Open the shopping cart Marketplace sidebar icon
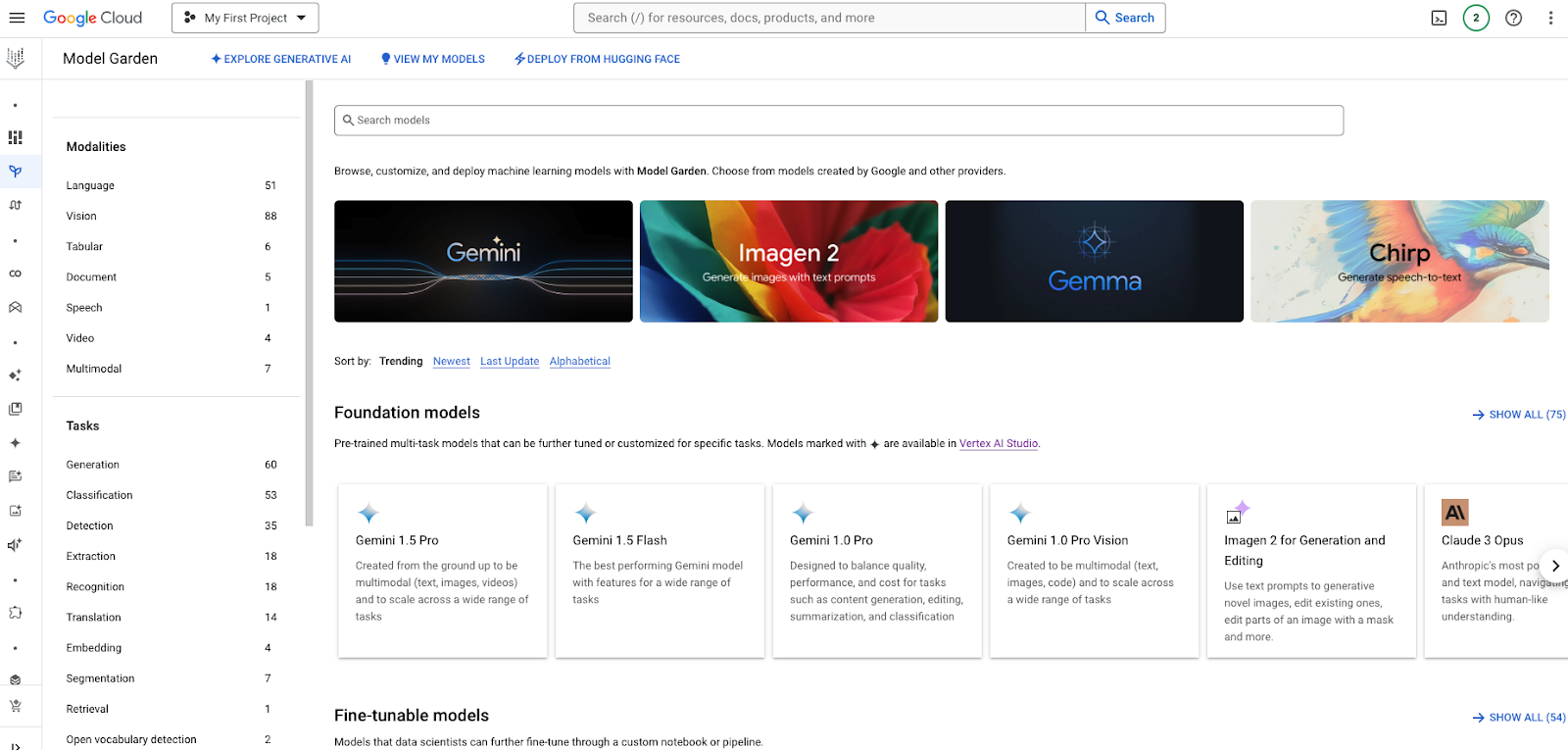The image size is (1568, 750). pos(15,706)
